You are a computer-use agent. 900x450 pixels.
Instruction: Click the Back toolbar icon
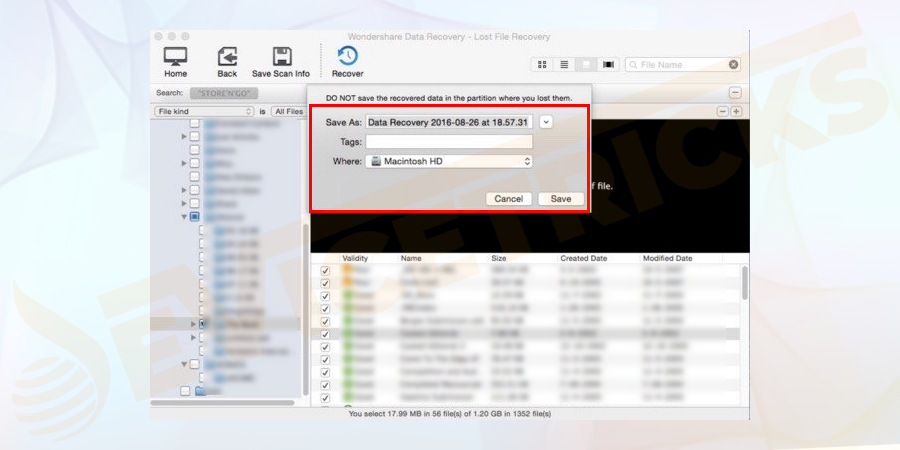click(x=227, y=57)
